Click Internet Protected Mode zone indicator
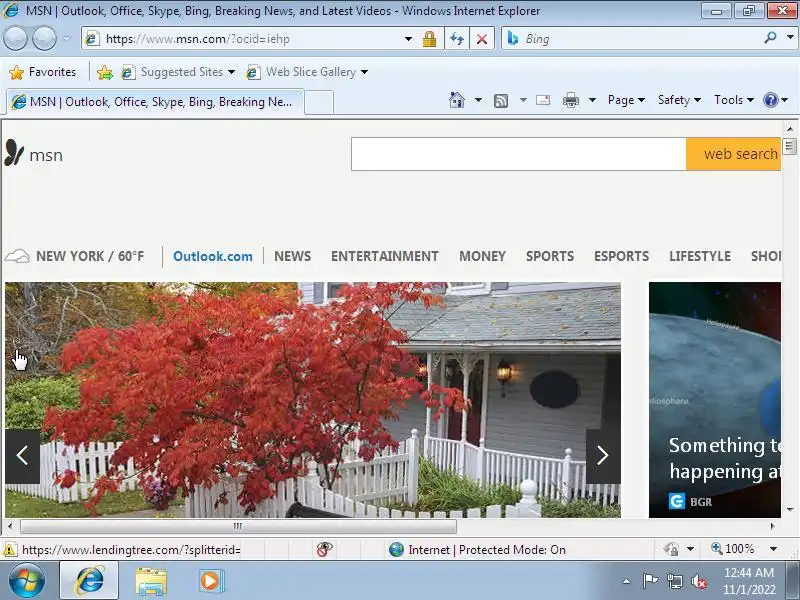Screen dimensions: 800x600 click(x=478, y=549)
